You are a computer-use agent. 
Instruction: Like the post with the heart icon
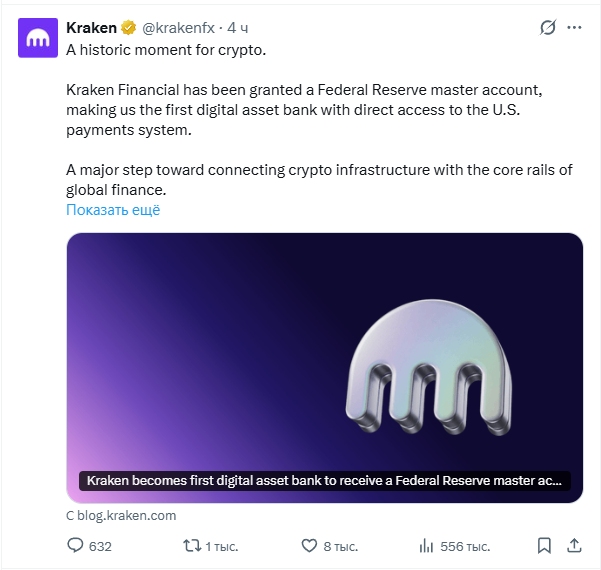[309, 546]
